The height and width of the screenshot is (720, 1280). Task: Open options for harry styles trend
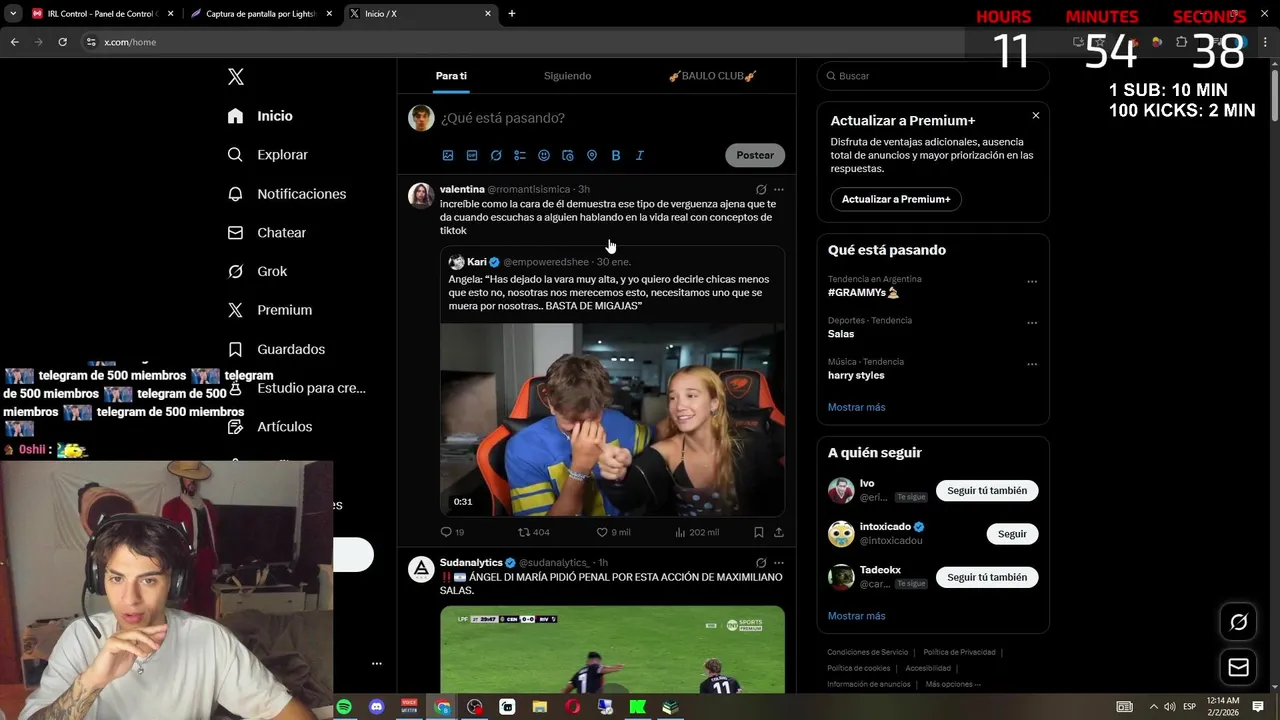(1032, 363)
